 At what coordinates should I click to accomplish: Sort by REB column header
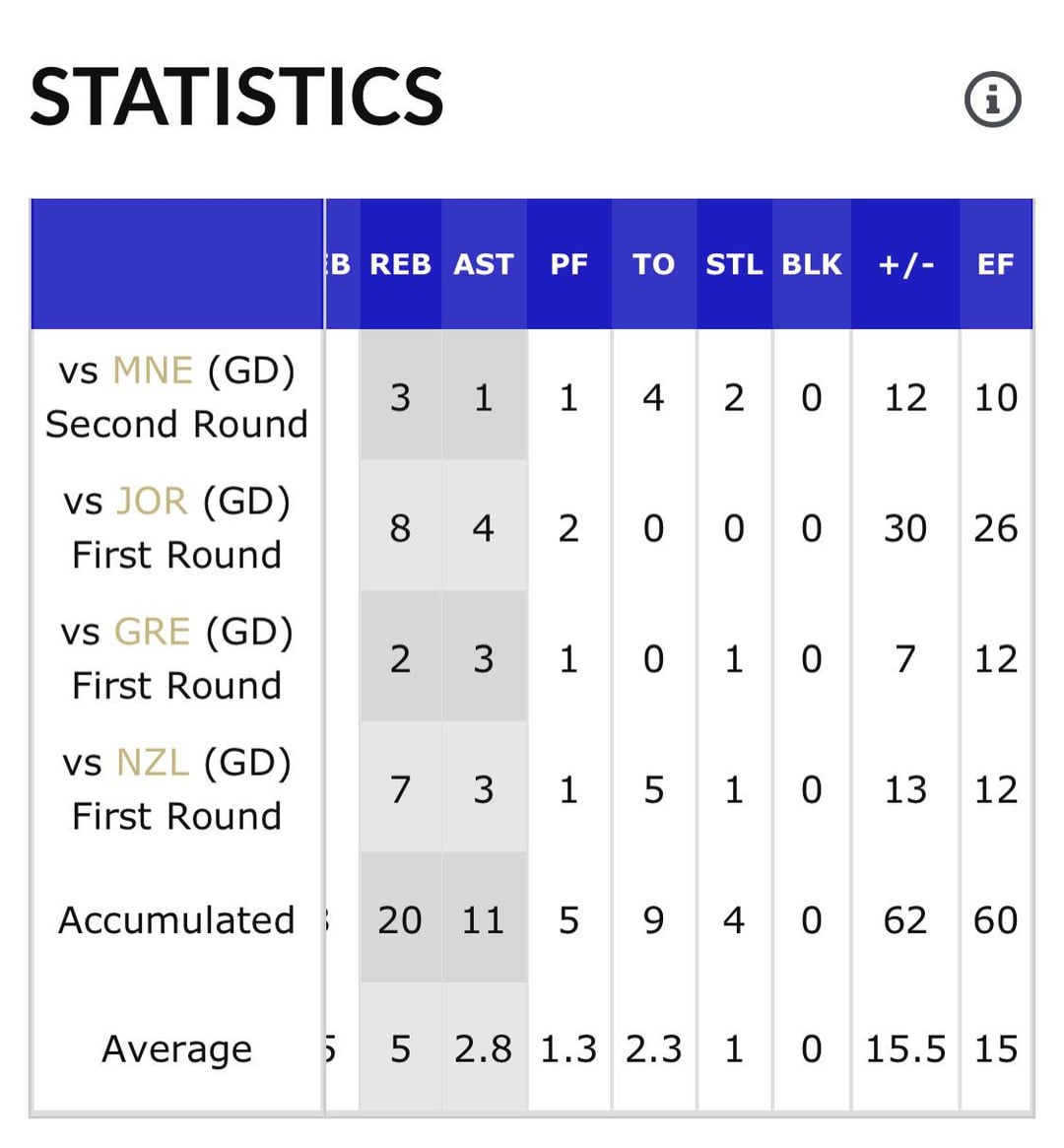coord(400,264)
